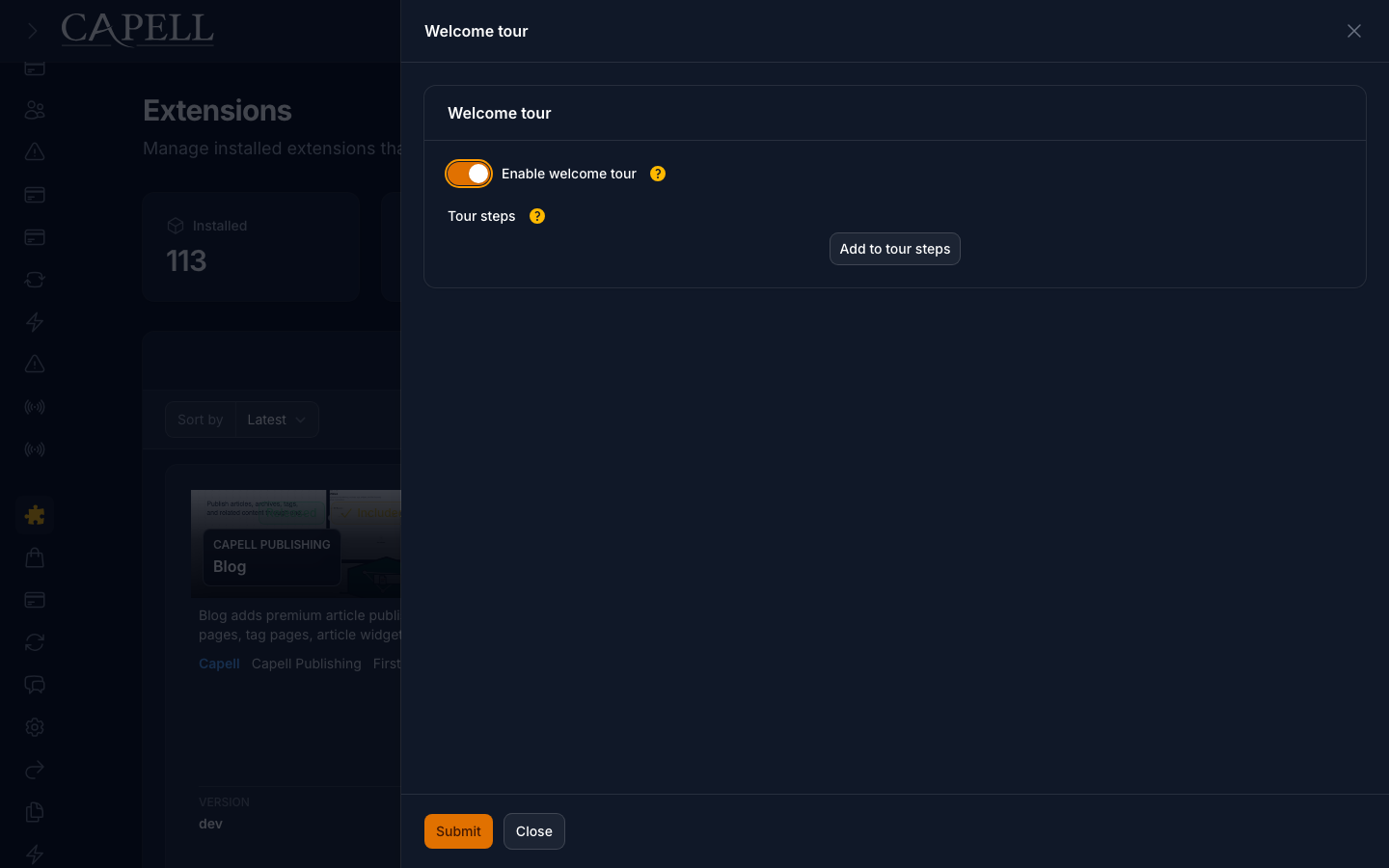The image size is (1389, 868).
Task: Click the rounded-square sync arrows sidebar icon
Action: tap(35, 280)
